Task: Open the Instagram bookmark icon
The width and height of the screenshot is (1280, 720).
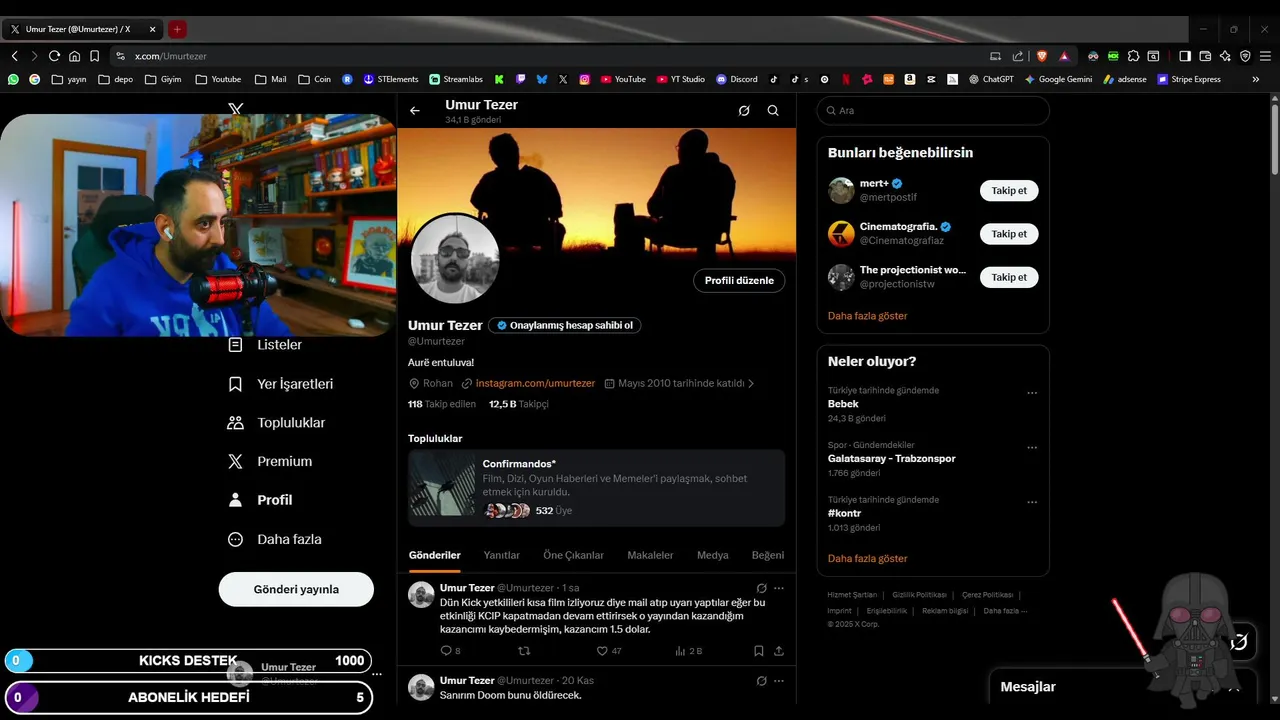Action: coord(584,79)
